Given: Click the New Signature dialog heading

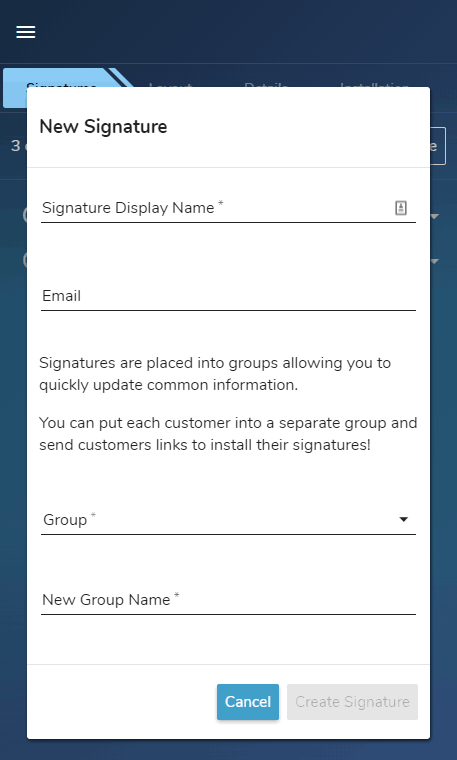Looking at the screenshot, I should (103, 127).
